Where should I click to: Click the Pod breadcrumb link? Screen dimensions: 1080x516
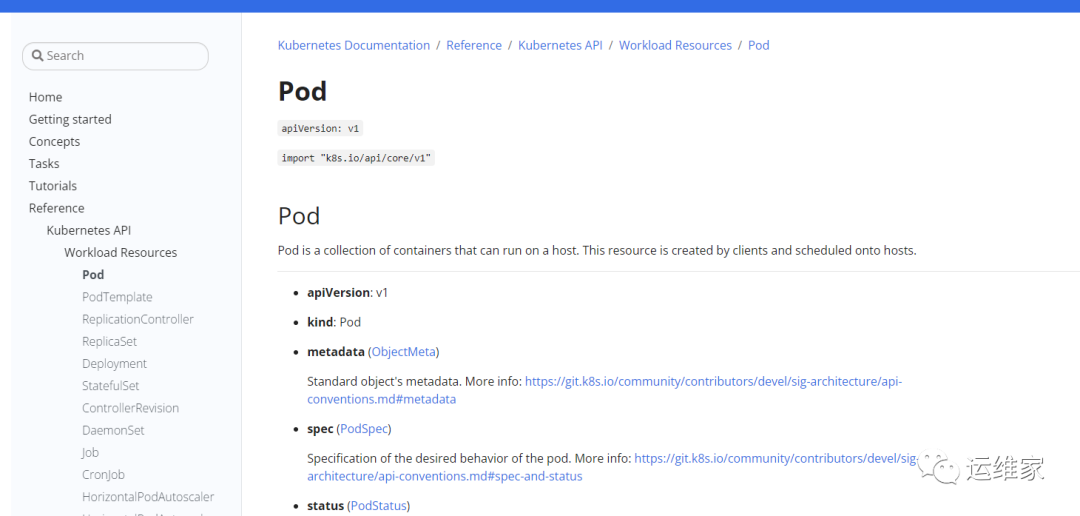point(758,45)
